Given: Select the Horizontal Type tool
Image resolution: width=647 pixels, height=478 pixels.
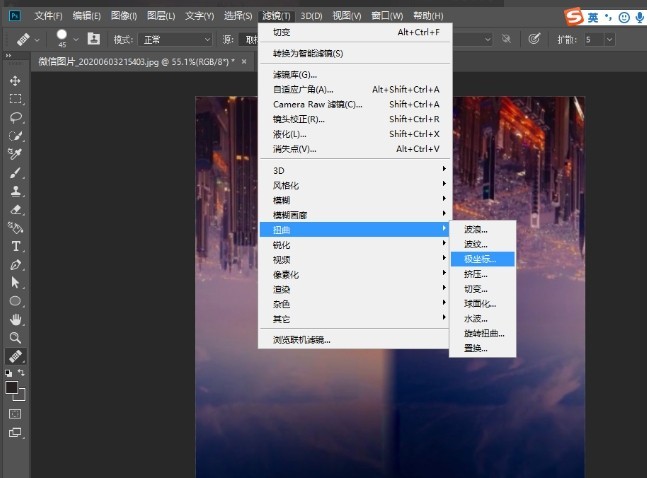Looking at the screenshot, I should [x=15, y=246].
